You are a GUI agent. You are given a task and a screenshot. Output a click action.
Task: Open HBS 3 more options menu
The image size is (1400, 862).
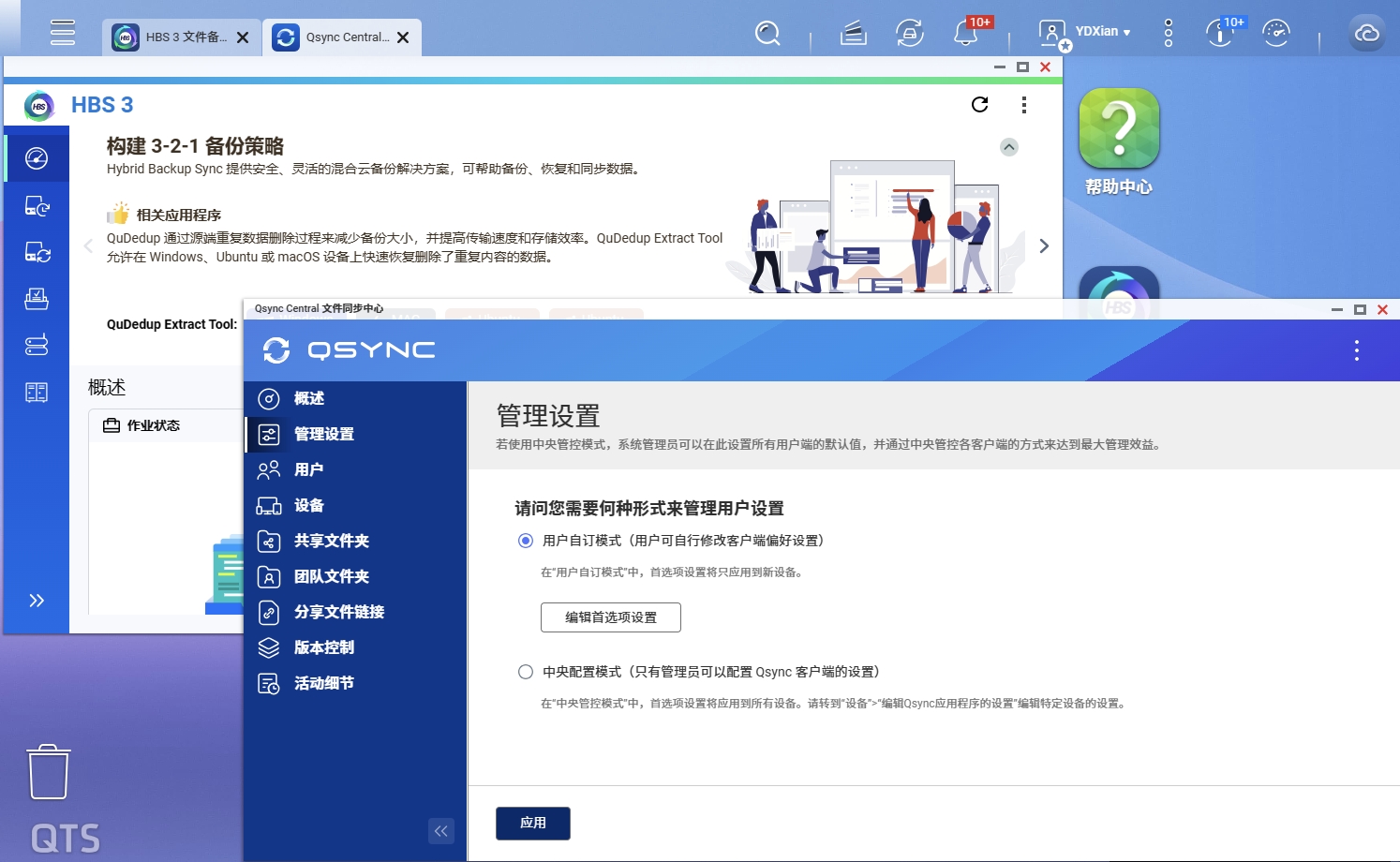(x=1024, y=105)
